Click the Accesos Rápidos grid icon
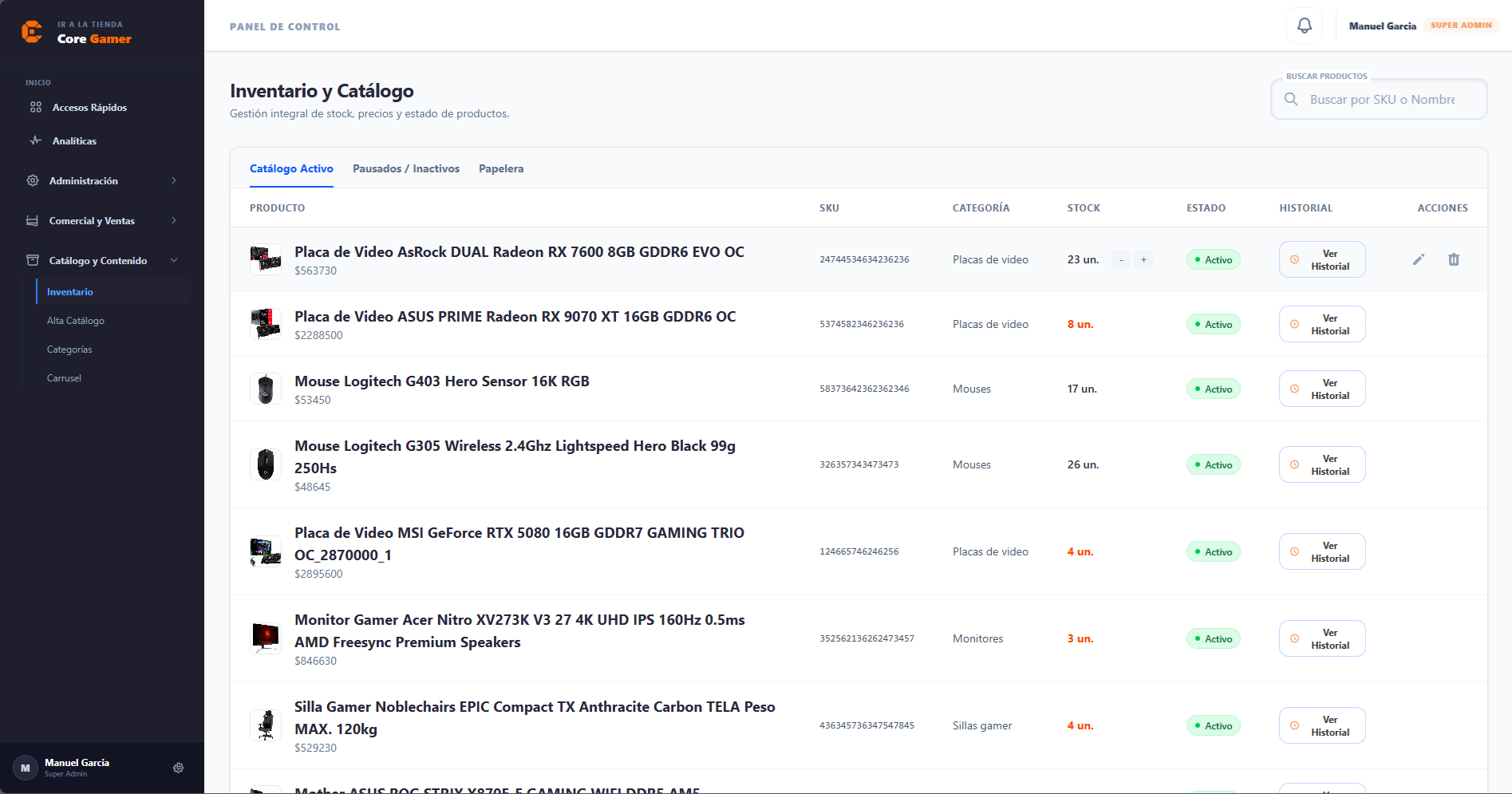Image resolution: width=1512 pixels, height=794 pixels. point(36,107)
